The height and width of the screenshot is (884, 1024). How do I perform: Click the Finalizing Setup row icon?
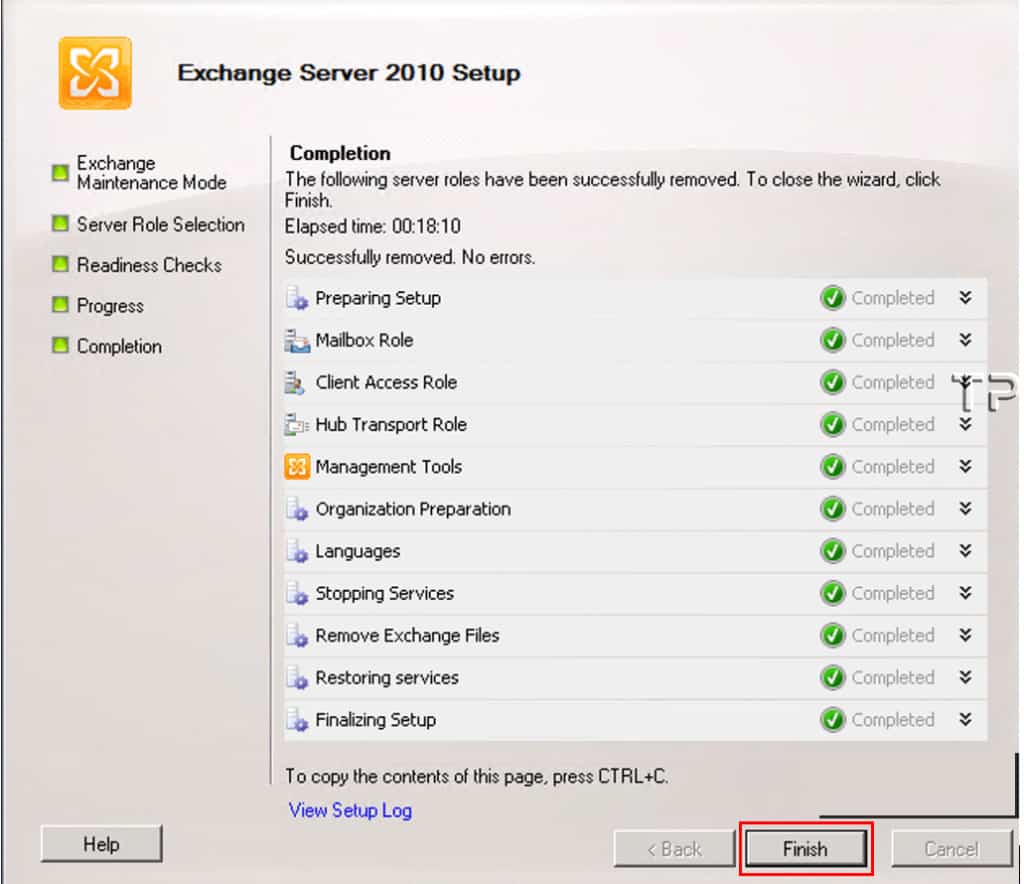click(x=296, y=720)
